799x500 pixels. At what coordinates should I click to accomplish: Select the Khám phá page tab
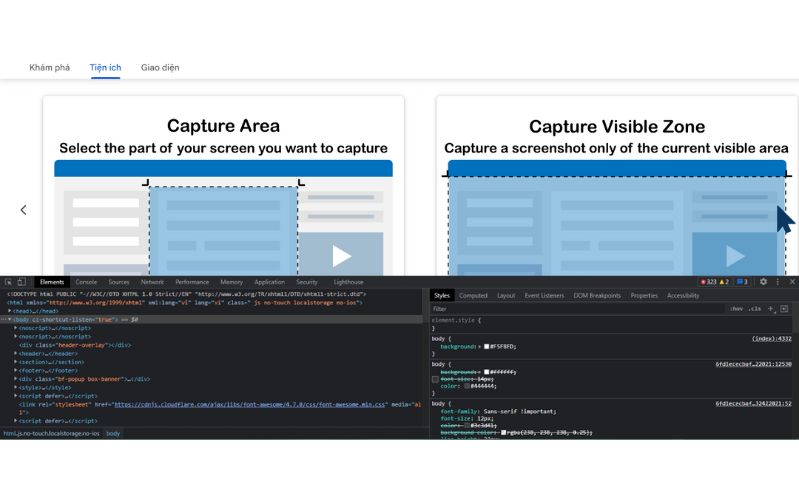[49, 67]
